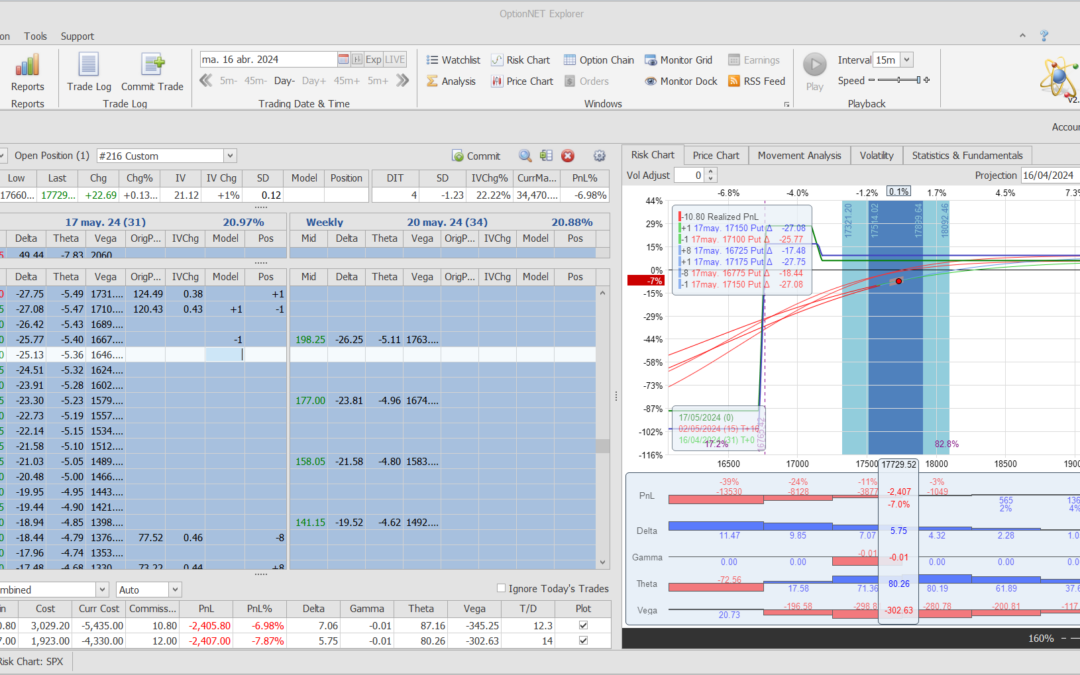This screenshot has height=675, width=1080.
Task: Click the round Play button
Action: 815,65
